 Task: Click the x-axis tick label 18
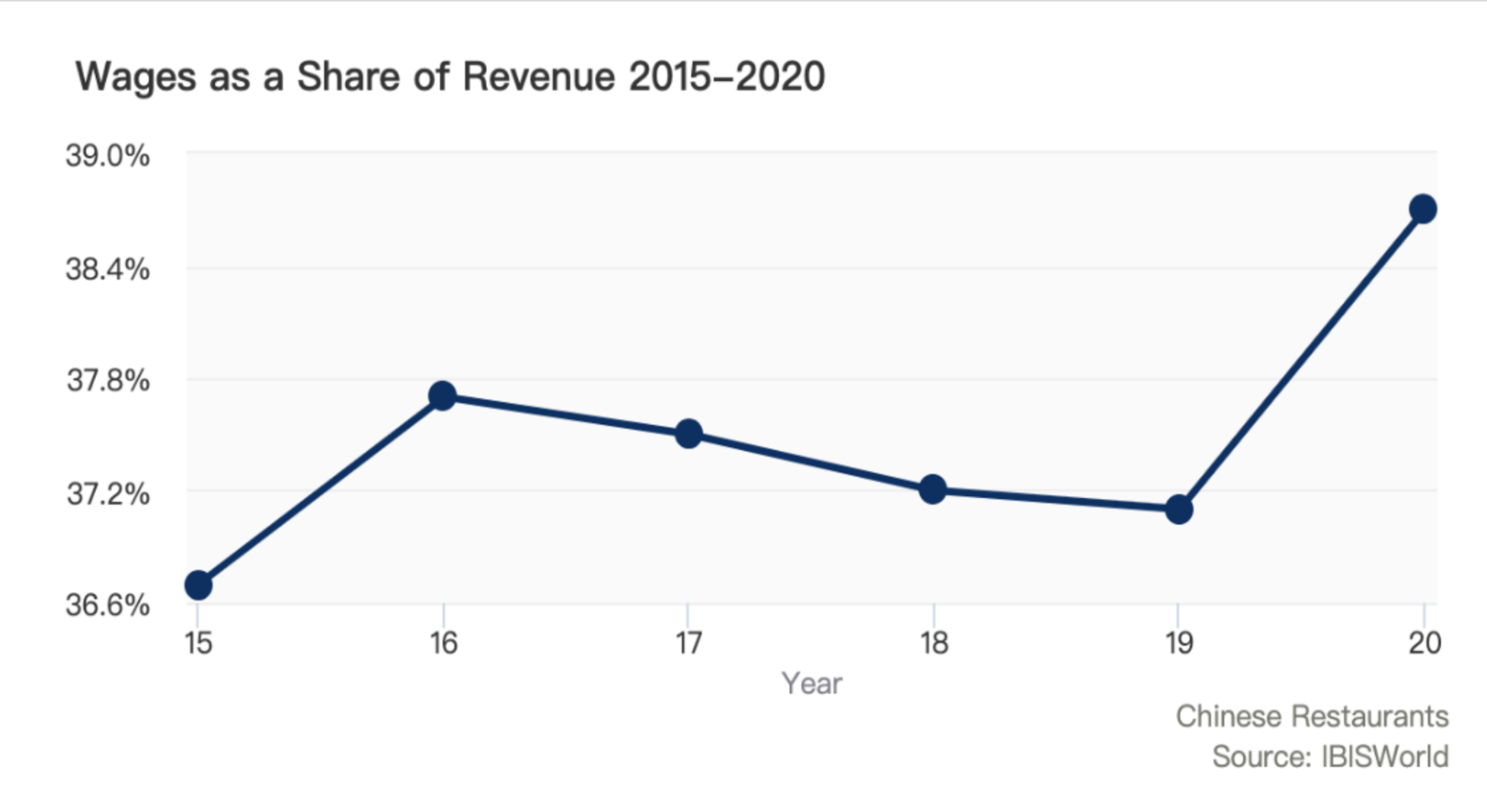click(934, 644)
